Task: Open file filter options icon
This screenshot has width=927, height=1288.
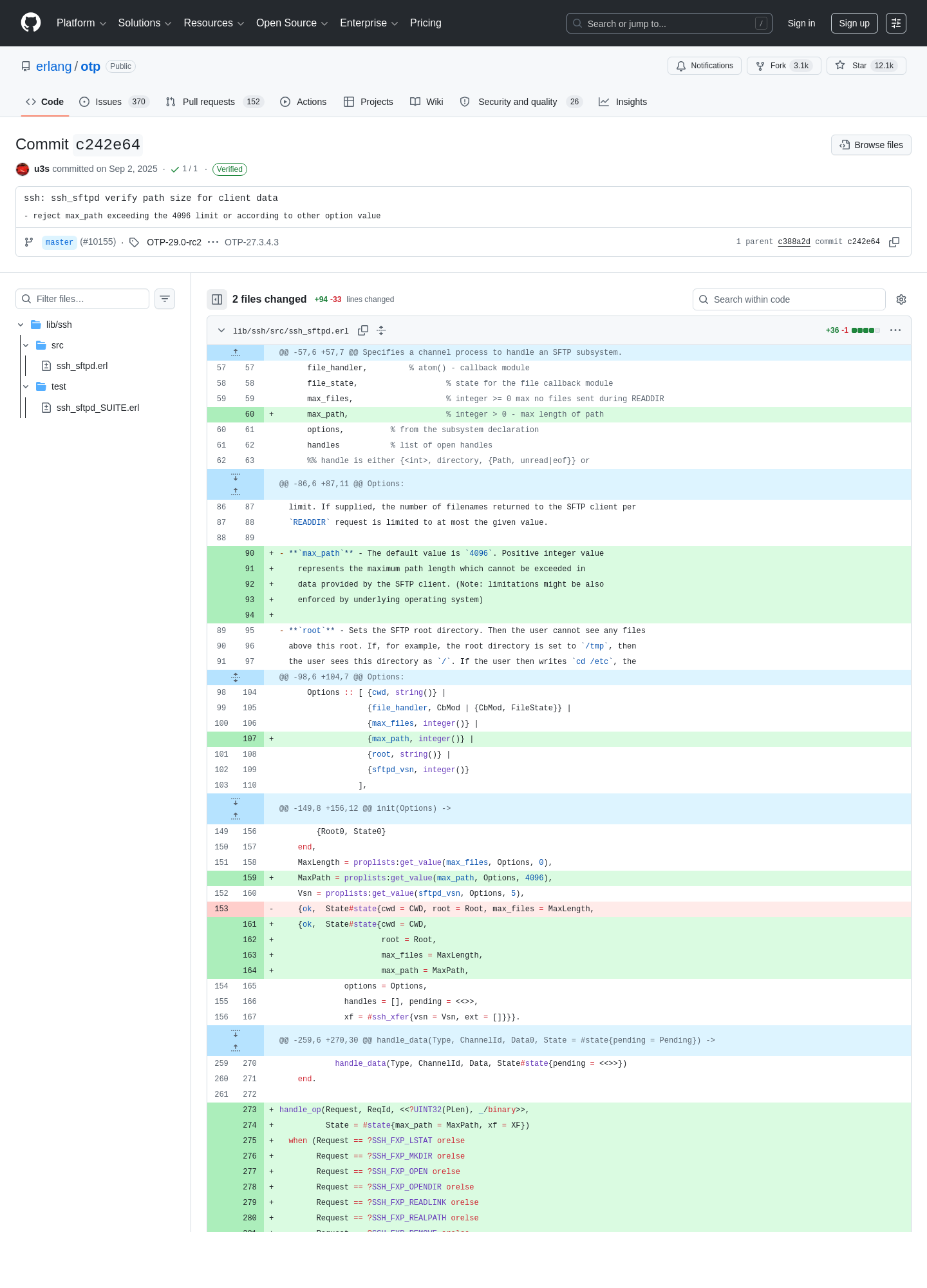Action: click(165, 299)
